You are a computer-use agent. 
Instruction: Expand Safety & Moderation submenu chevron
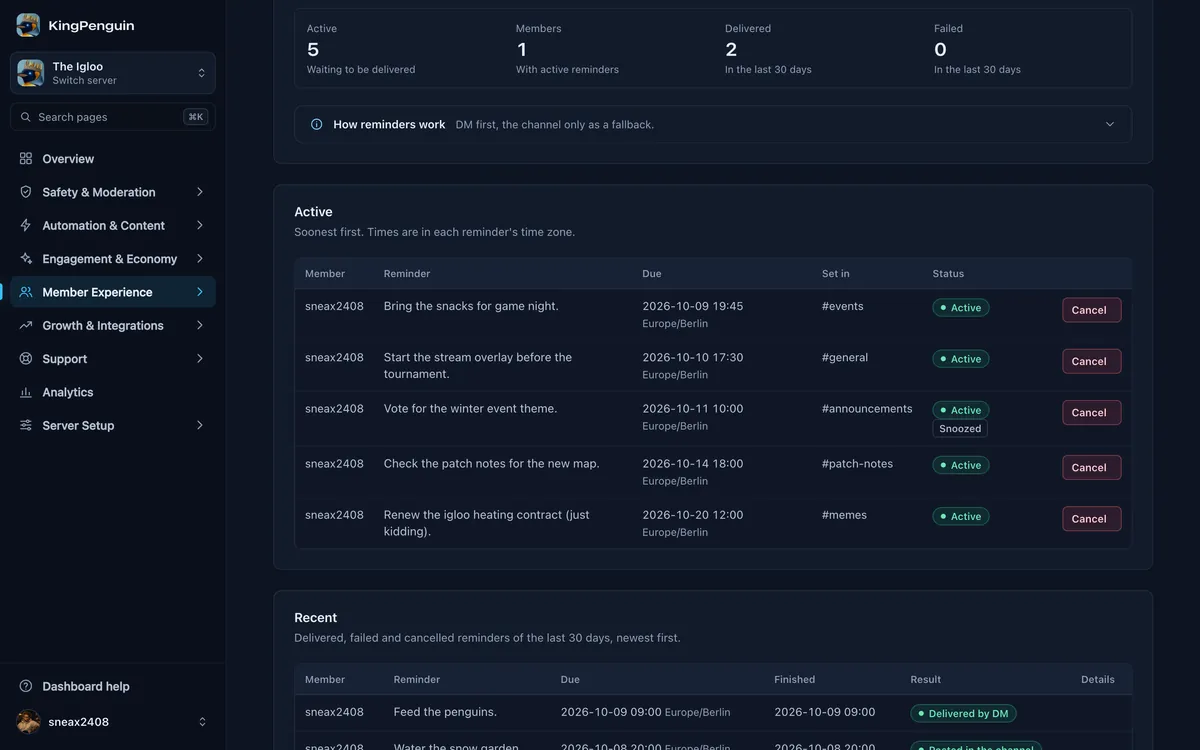click(x=200, y=192)
